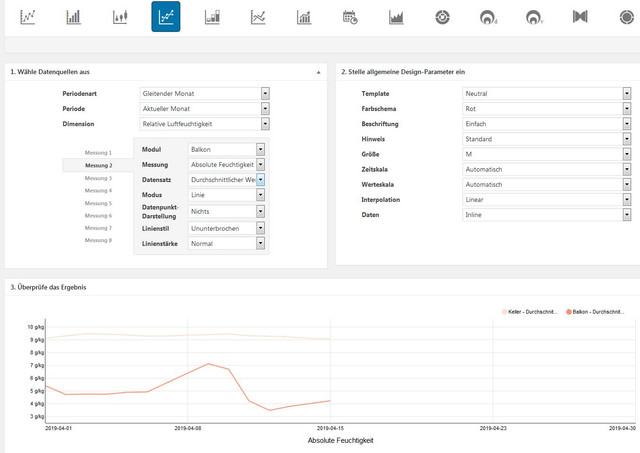Image resolution: width=640 pixels, height=453 pixels.
Task: Click '2. Stelle allgemeine Design-Parameter ein' header
Action: [403, 72]
